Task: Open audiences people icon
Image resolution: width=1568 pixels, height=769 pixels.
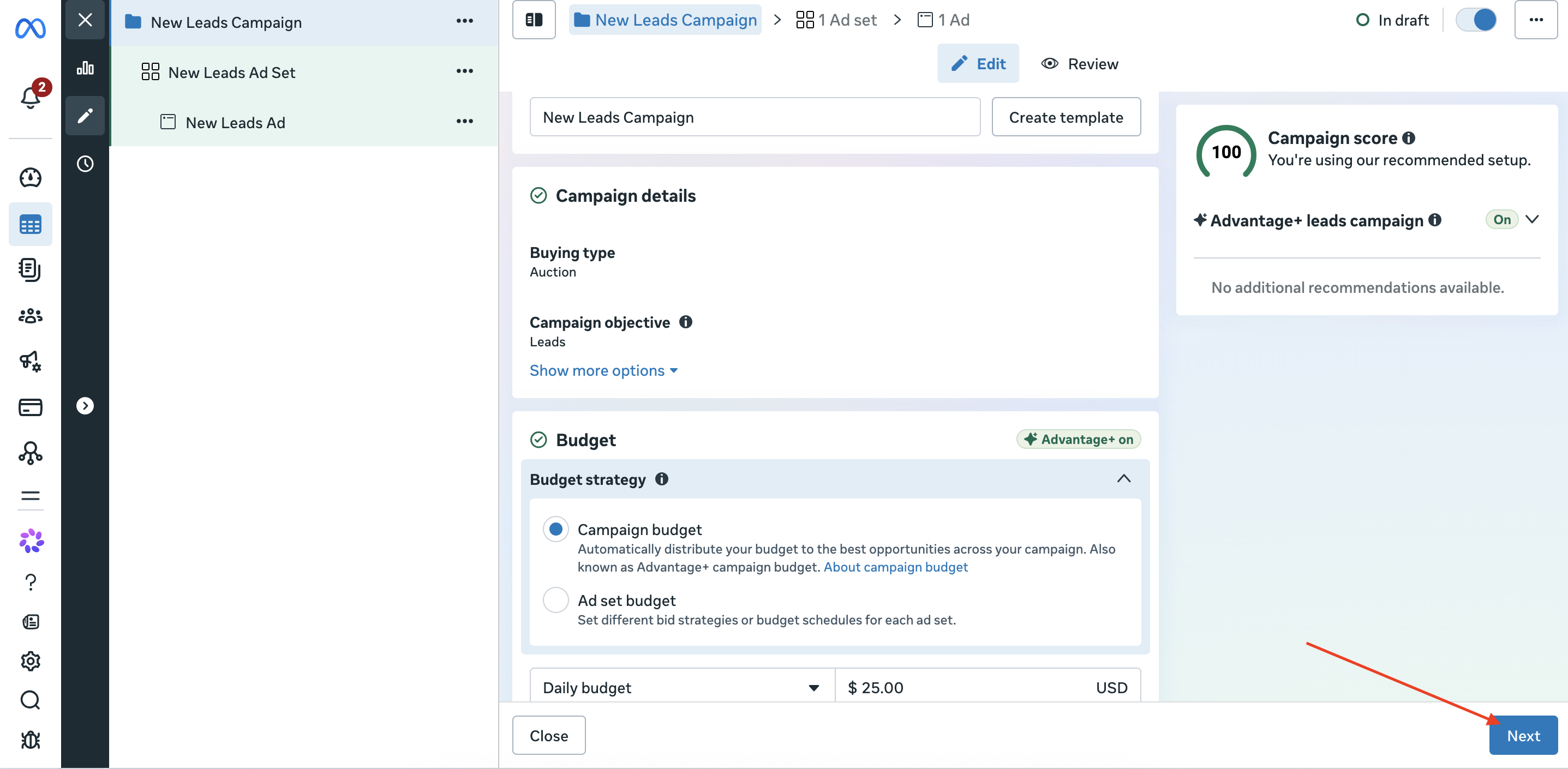Action: click(x=31, y=316)
